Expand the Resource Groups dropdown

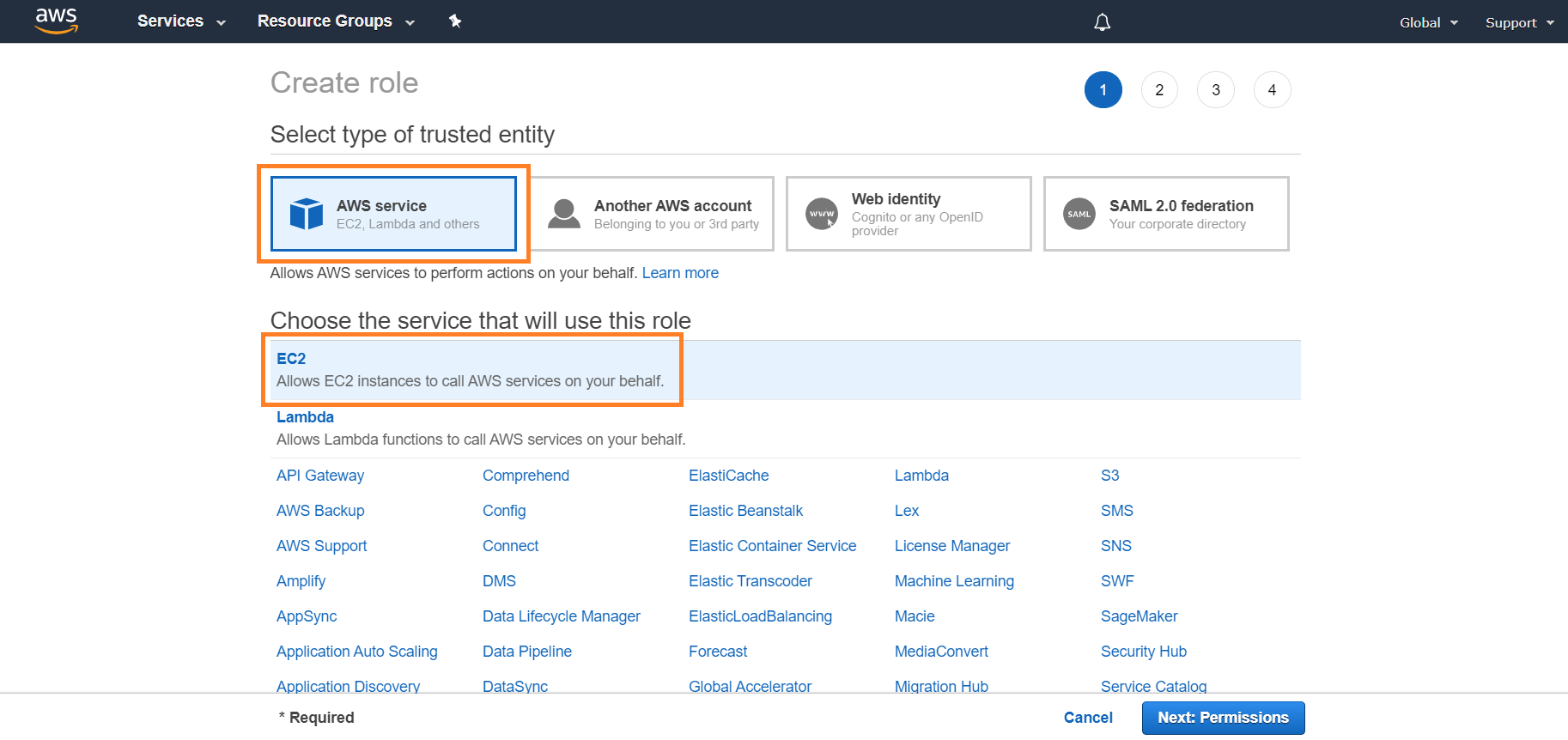pos(336,21)
